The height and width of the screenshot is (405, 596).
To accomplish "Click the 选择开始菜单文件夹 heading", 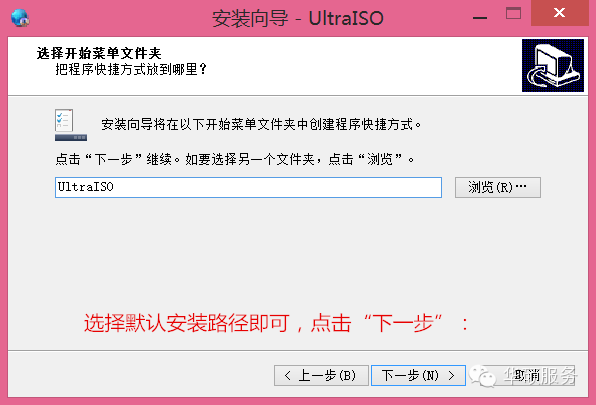I will (x=99, y=53).
